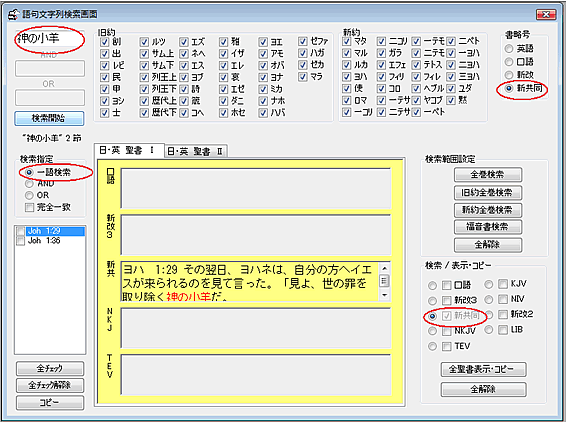Screen dimensions: 567x423
Task: Select the 英語 radio button
Action: tap(509, 48)
